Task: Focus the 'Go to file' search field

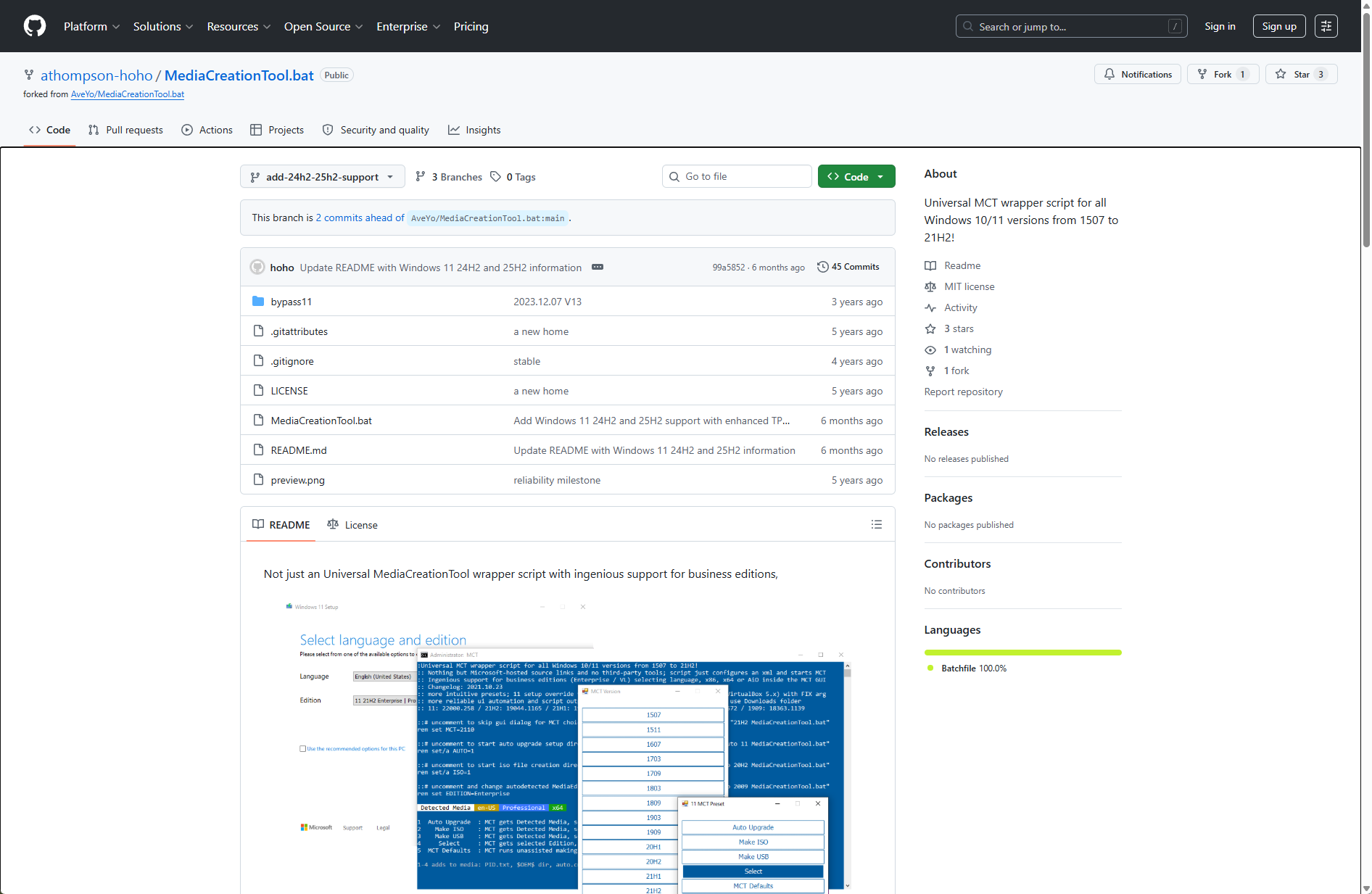Action: tap(737, 176)
